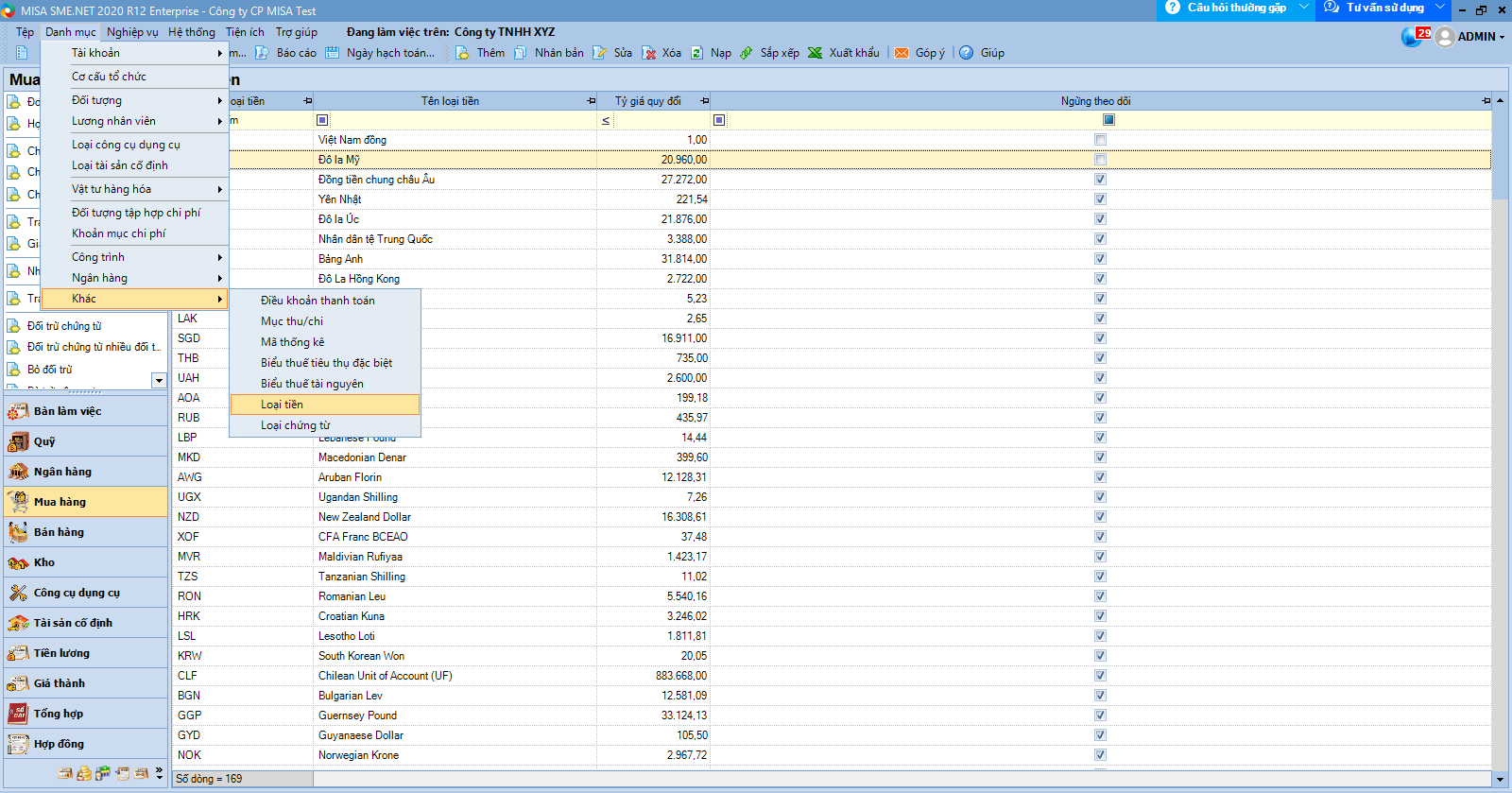Open the Bán hàng sales module icon
Viewport: 1512px width, 793px height.
[18, 532]
